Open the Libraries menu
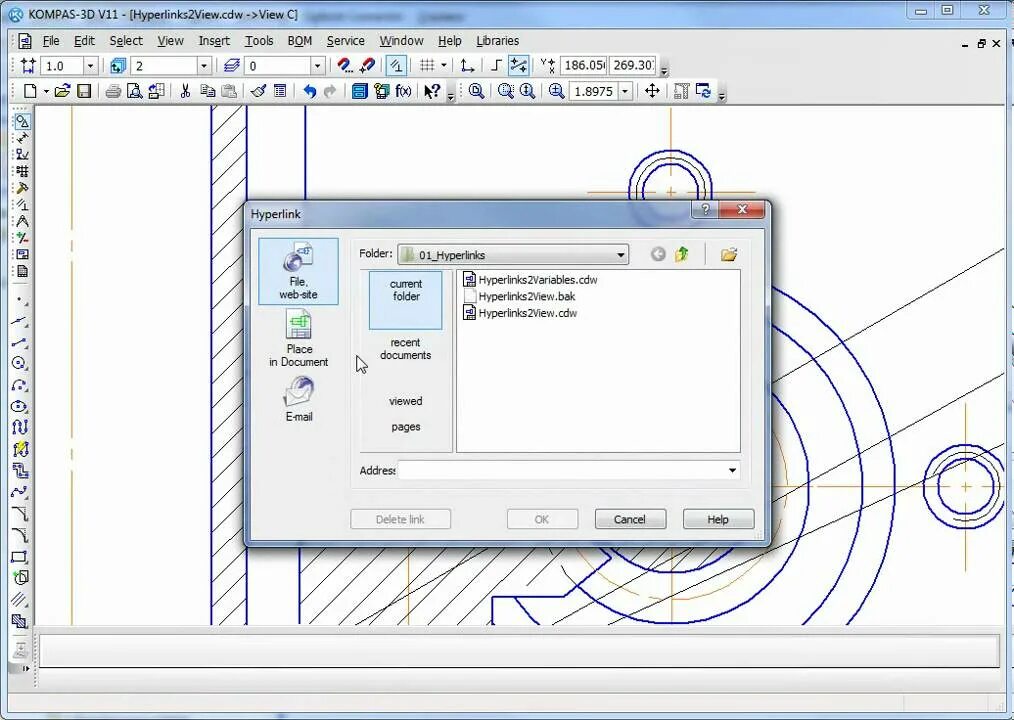 pyautogui.click(x=497, y=41)
